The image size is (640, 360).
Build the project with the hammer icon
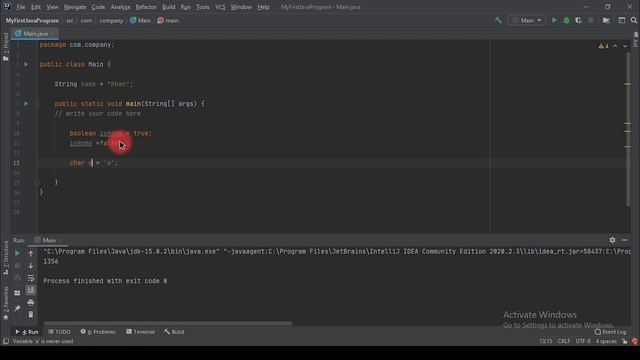click(x=498, y=20)
